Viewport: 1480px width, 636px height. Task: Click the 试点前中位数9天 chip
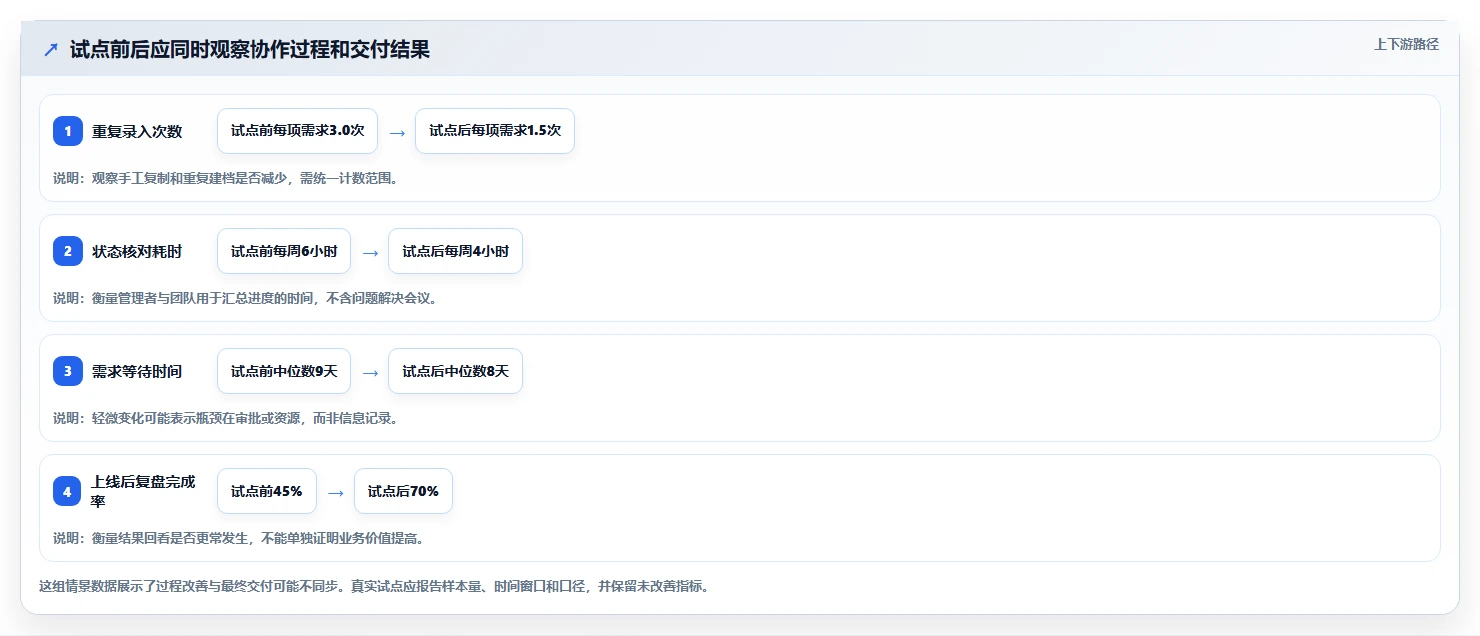coord(284,371)
